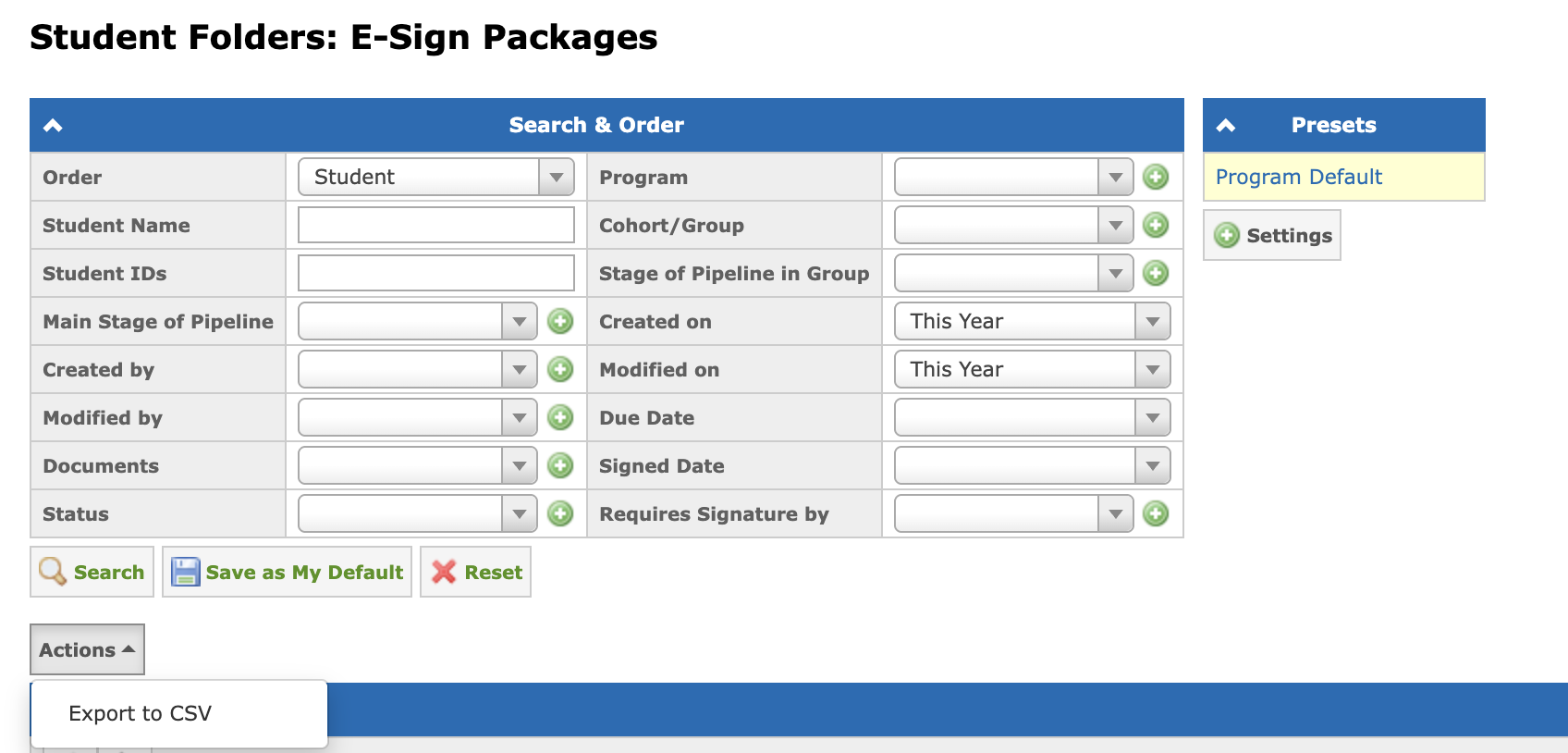Click the green plus icon beside Program
The width and height of the screenshot is (1568, 753).
1156,177
